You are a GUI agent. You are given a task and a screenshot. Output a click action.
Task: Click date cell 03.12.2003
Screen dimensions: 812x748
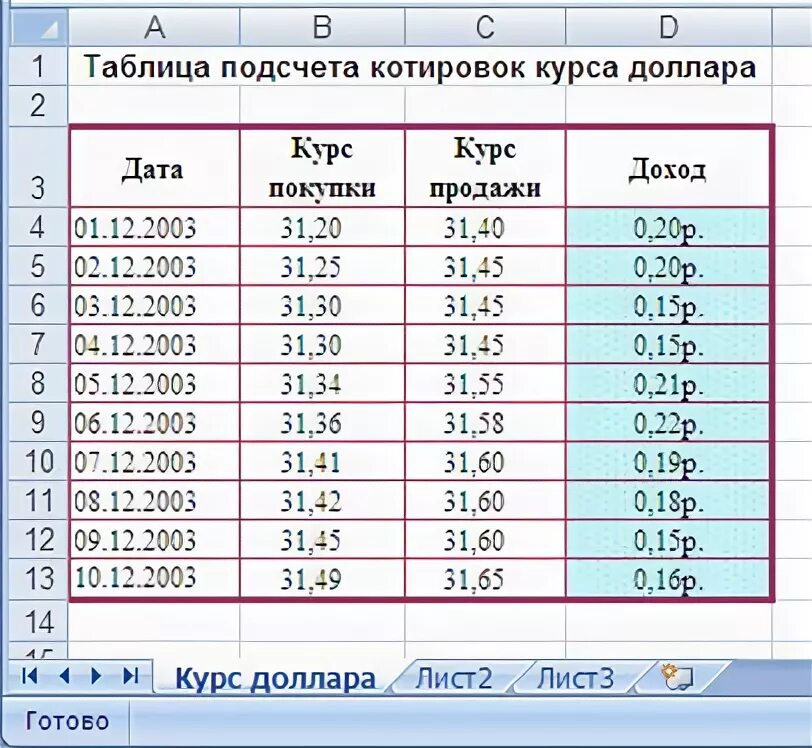(x=154, y=305)
